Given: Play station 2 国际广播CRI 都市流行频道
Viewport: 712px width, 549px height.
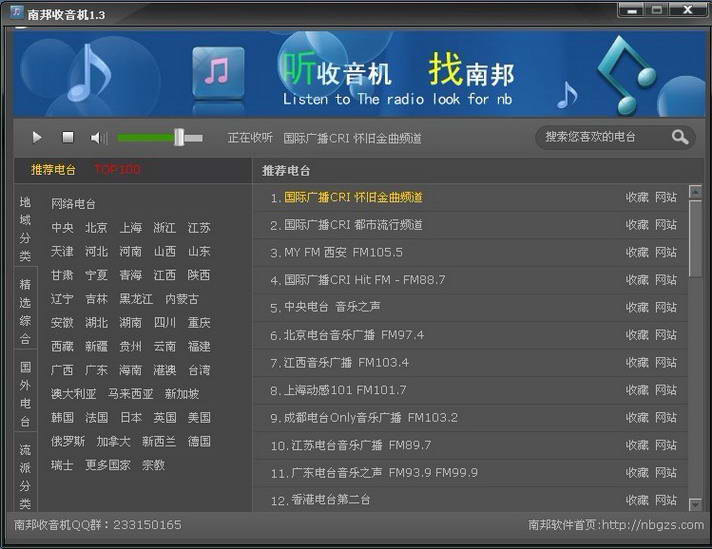Looking at the screenshot, I should click(353, 225).
